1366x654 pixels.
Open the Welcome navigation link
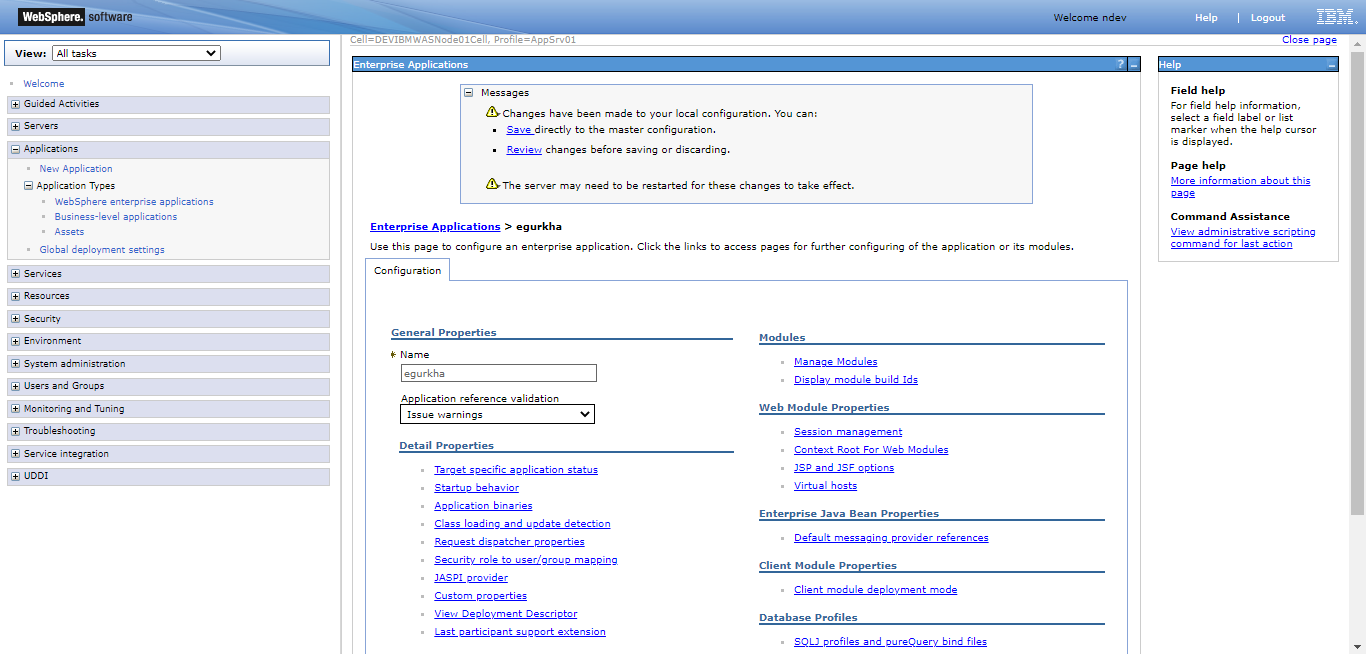44,84
